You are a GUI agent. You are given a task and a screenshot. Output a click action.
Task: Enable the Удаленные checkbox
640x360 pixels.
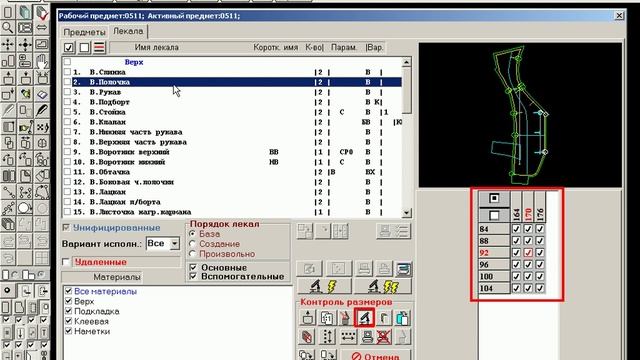(x=66, y=262)
